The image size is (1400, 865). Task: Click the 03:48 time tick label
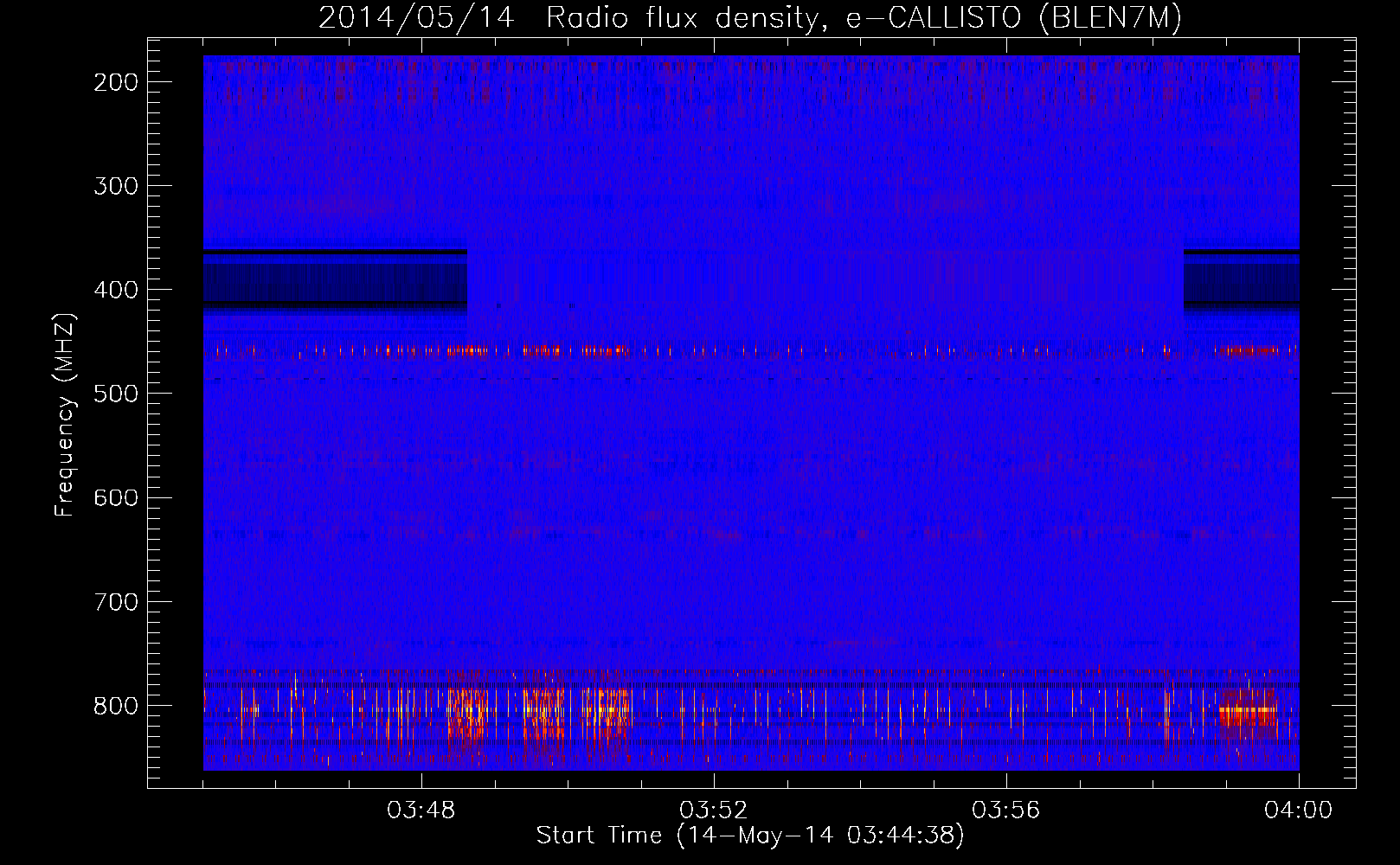point(421,811)
